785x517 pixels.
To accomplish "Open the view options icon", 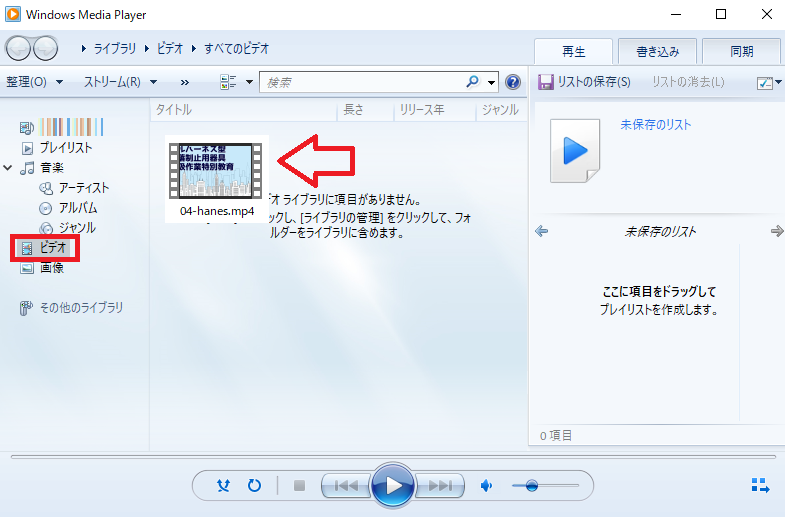I will pos(228,82).
